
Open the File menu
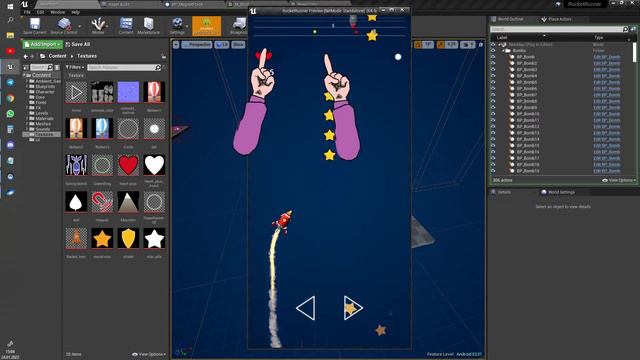click(x=27, y=12)
